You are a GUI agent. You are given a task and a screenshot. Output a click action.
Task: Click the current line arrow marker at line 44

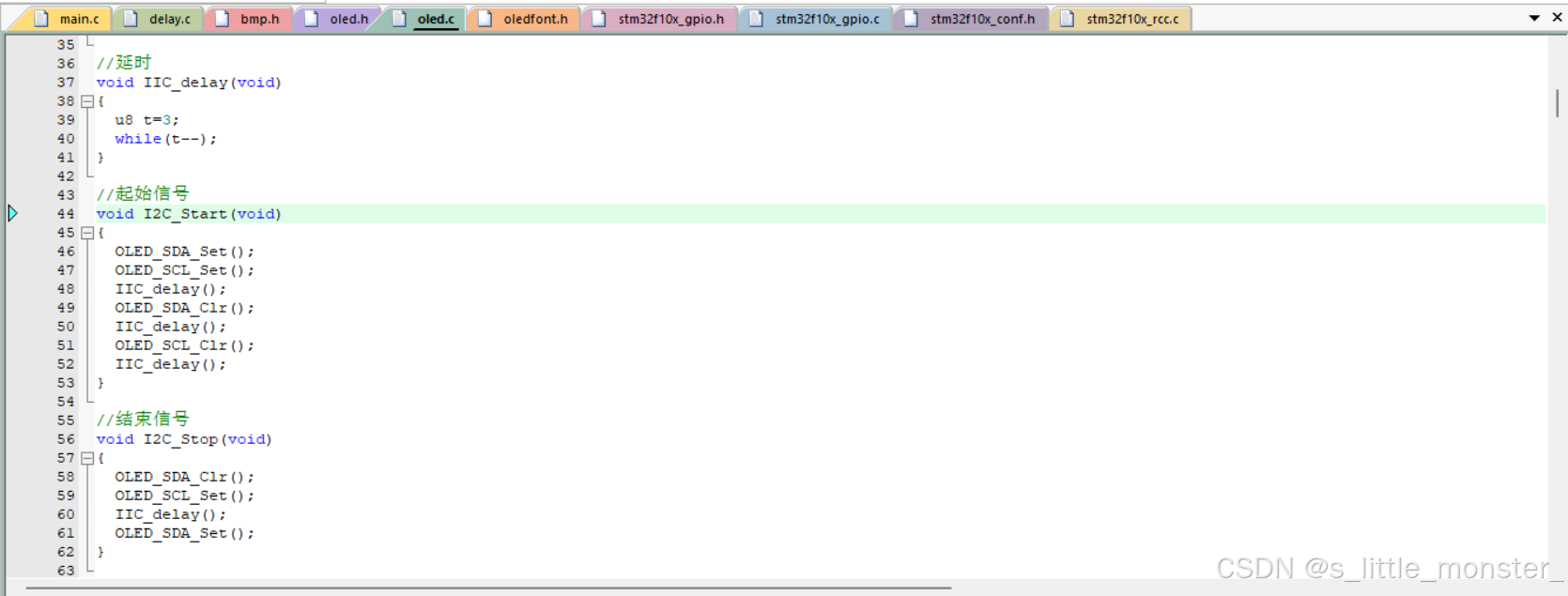point(12,213)
